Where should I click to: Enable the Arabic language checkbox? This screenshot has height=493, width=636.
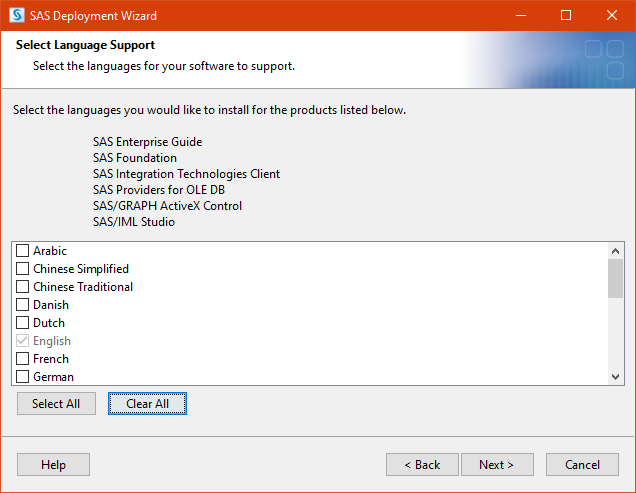[23, 251]
